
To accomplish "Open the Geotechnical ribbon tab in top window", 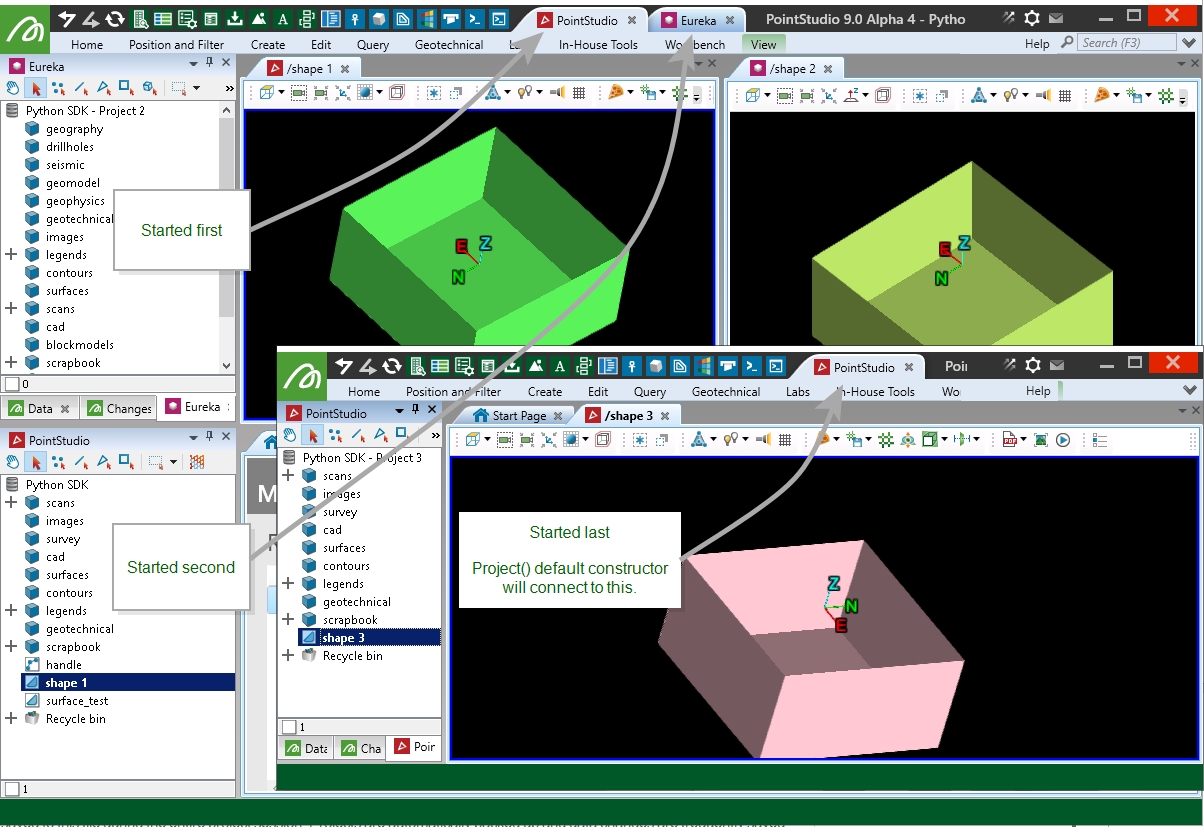I will 449,44.
